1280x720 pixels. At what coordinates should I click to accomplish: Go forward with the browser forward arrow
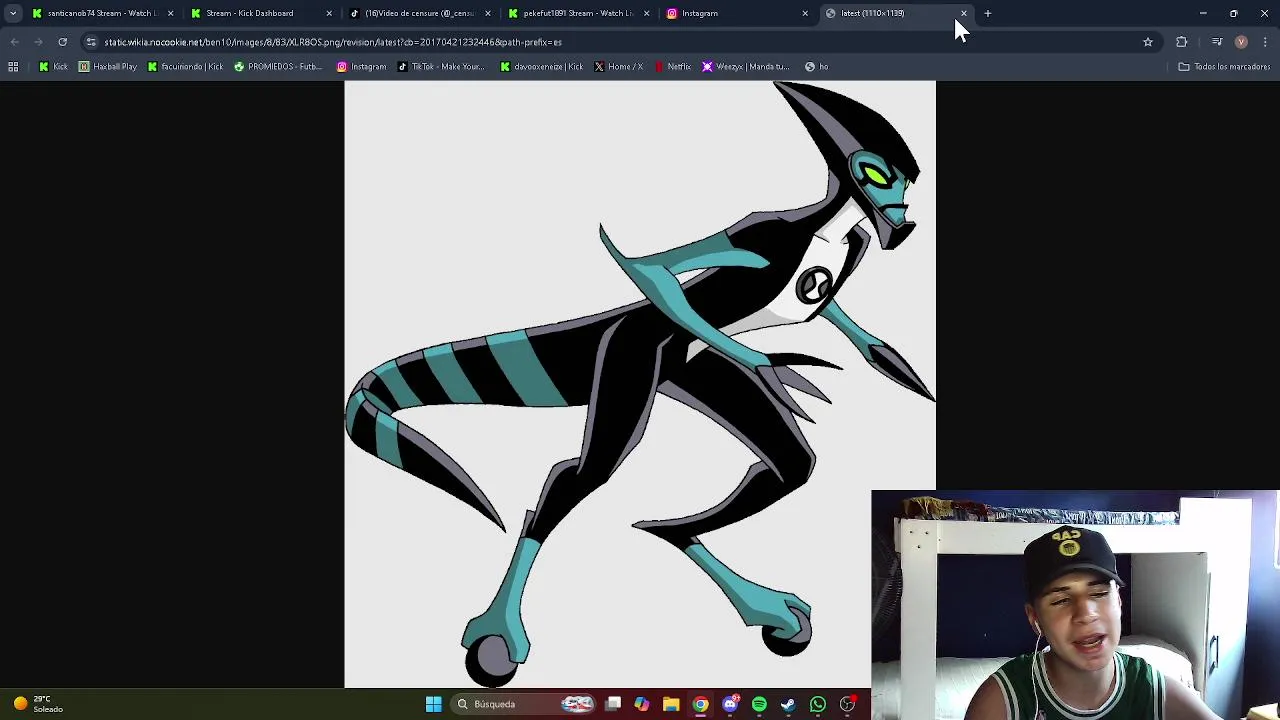click(38, 42)
